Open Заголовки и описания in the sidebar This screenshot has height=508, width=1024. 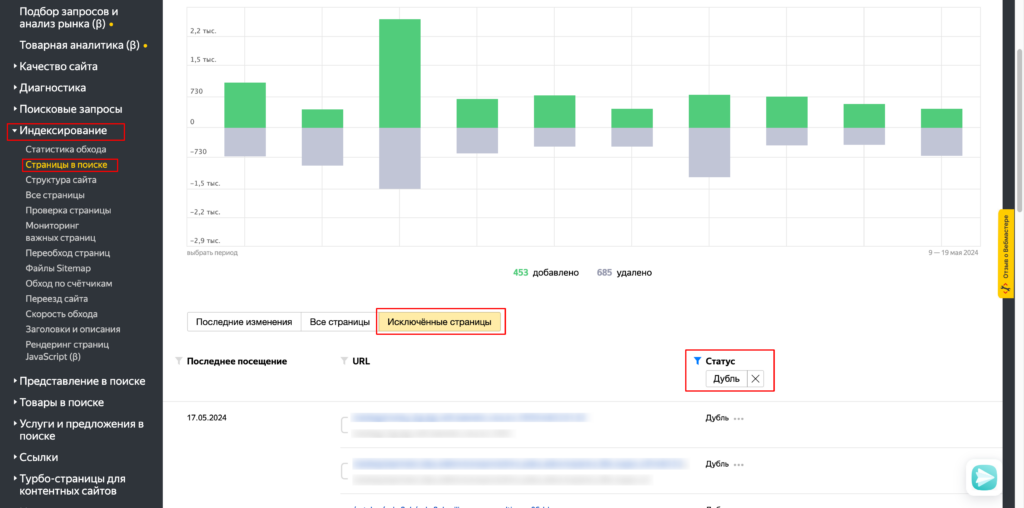coord(72,329)
